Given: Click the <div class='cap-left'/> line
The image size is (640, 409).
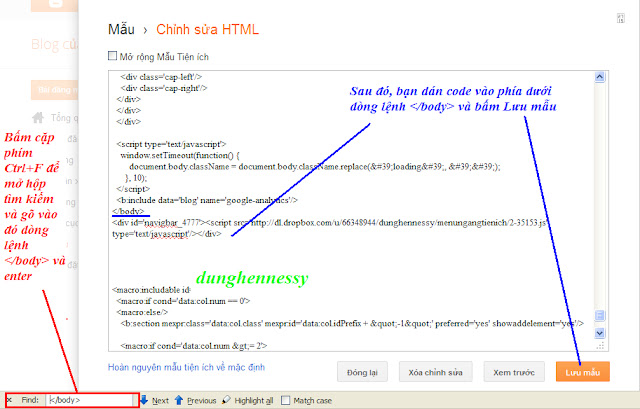Looking at the screenshot, I should point(161,77).
